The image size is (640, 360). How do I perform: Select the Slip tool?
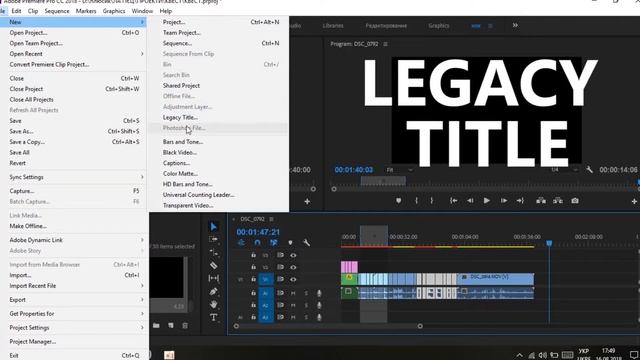tap(213, 278)
